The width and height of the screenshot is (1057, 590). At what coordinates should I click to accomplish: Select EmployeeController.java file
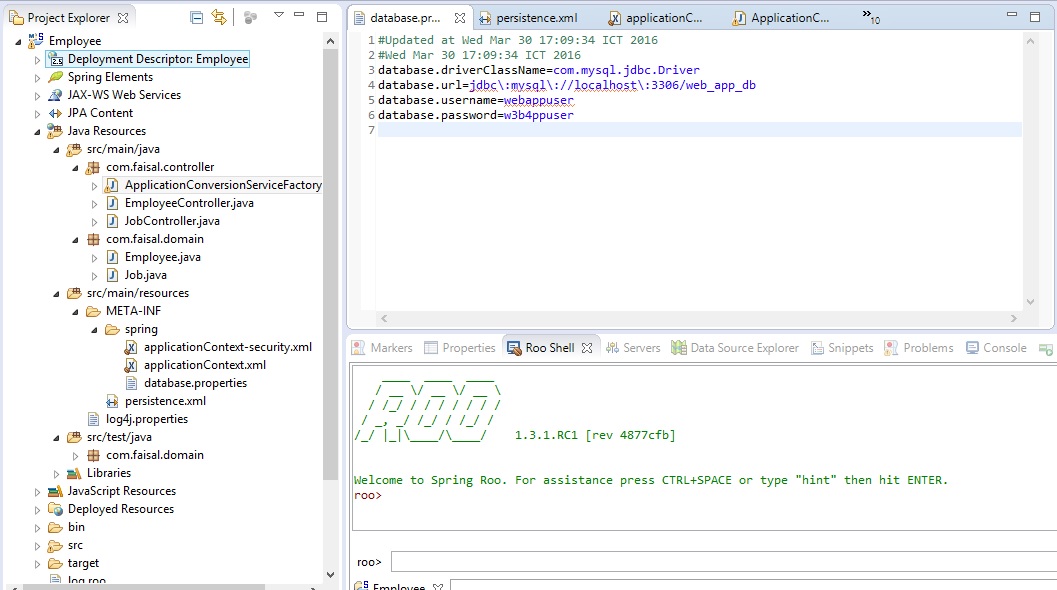click(189, 203)
